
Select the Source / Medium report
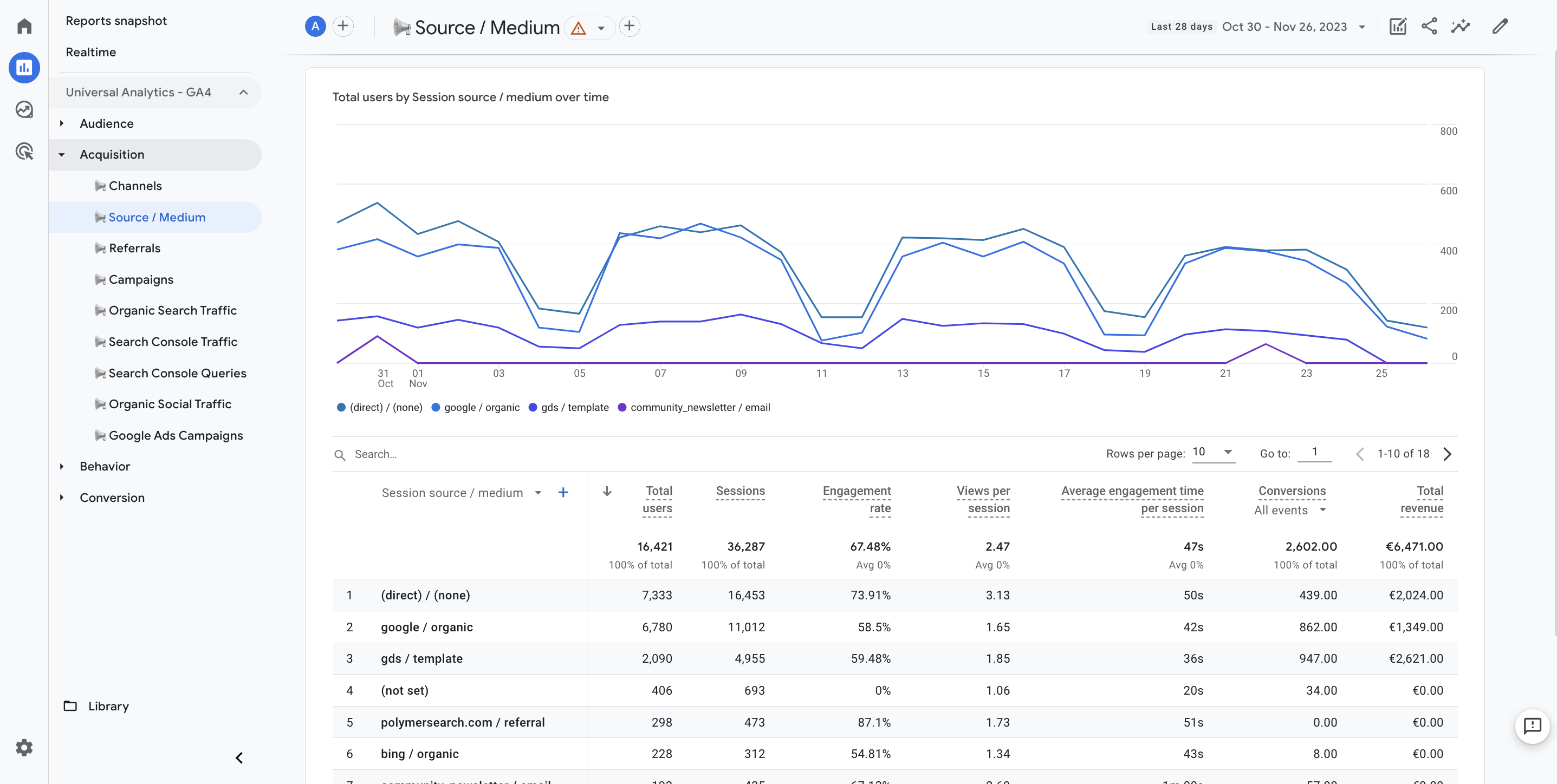click(155, 218)
